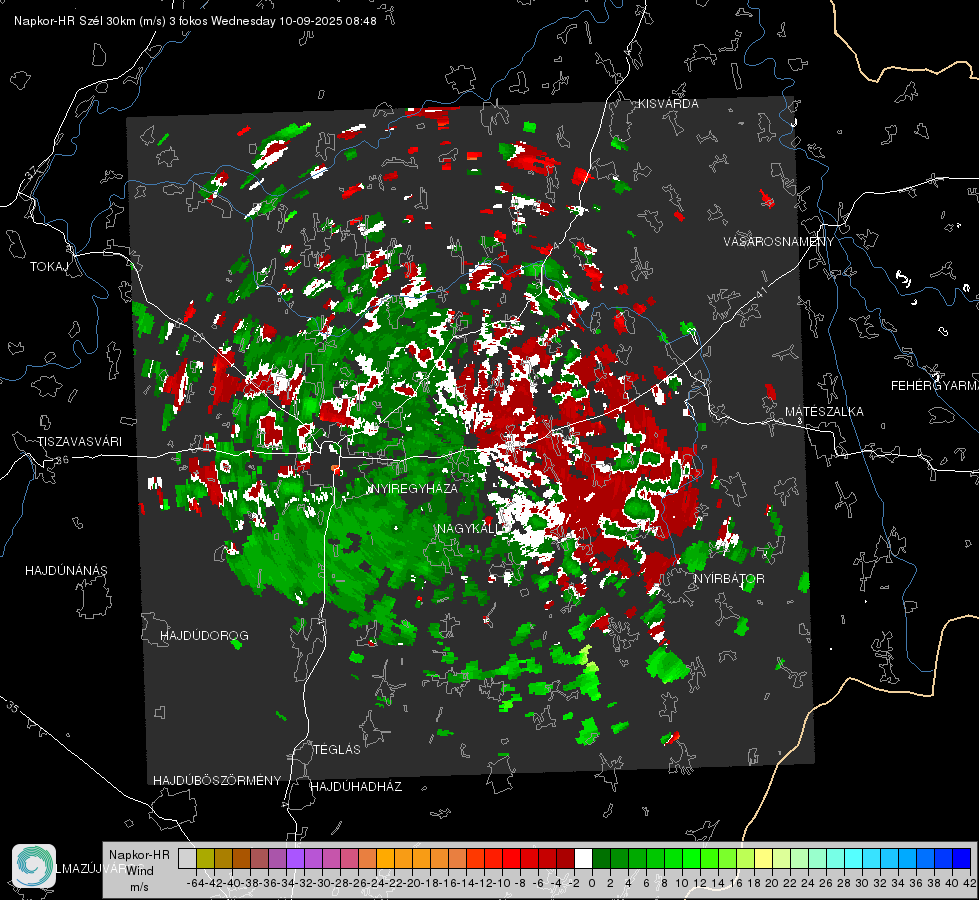
Task: Pick the bright red swatch between -10 and -8
Action: (x=511, y=858)
